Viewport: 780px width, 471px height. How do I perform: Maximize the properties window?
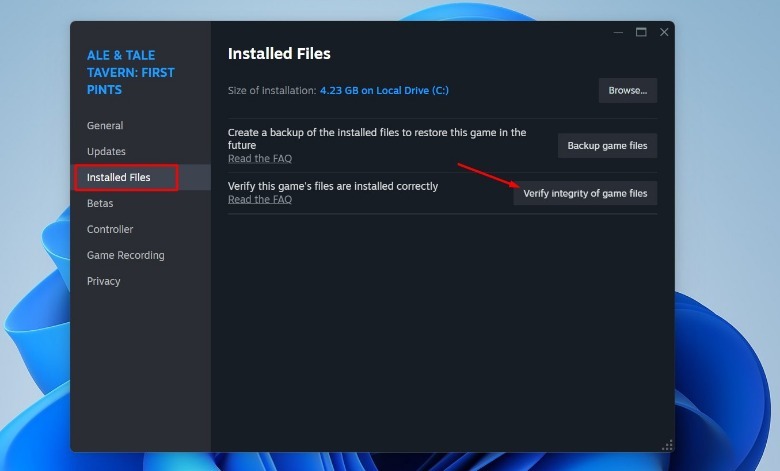click(641, 32)
